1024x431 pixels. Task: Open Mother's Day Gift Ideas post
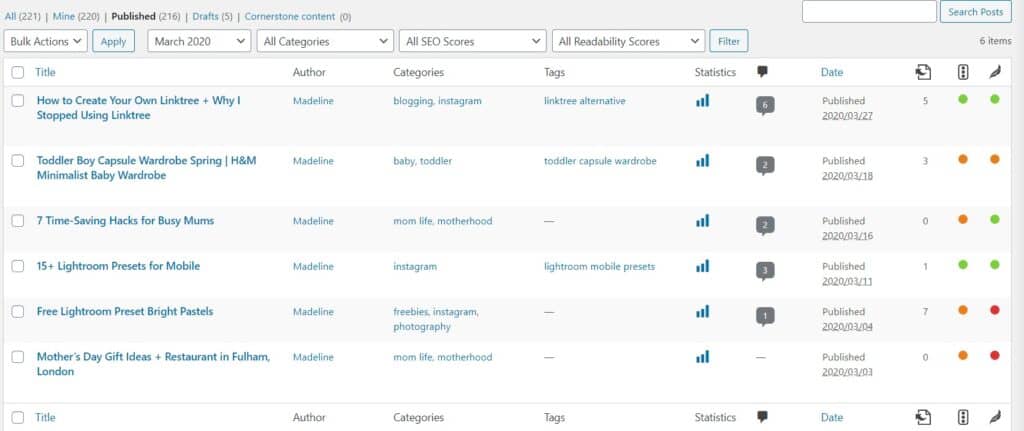click(153, 364)
